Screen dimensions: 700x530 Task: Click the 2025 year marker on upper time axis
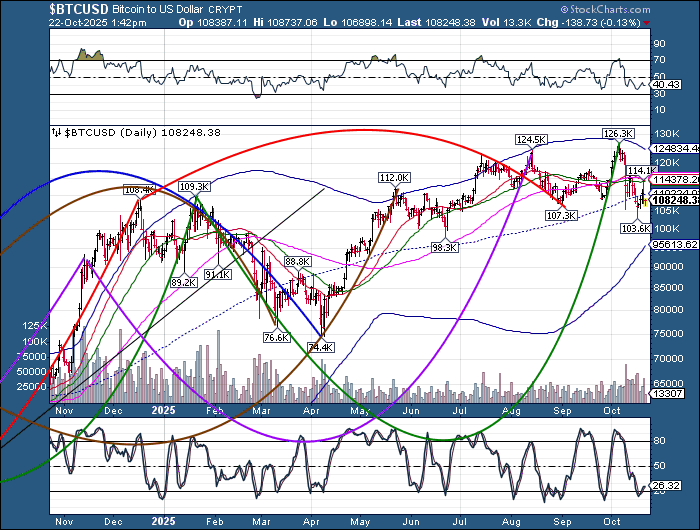tap(160, 410)
